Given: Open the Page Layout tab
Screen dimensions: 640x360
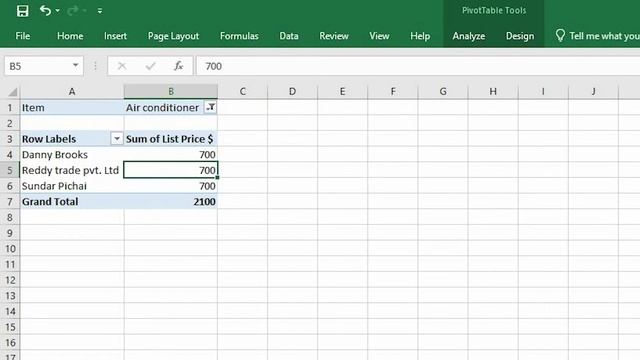Looking at the screenshot, I should click(173, 36).
